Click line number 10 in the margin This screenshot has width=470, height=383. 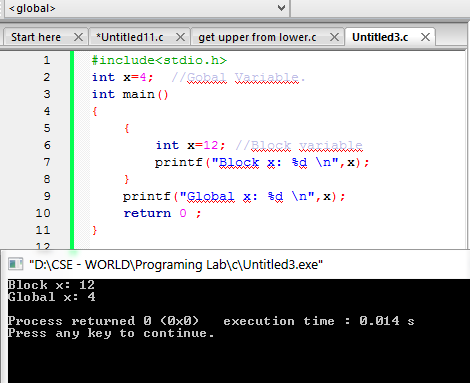43,213
